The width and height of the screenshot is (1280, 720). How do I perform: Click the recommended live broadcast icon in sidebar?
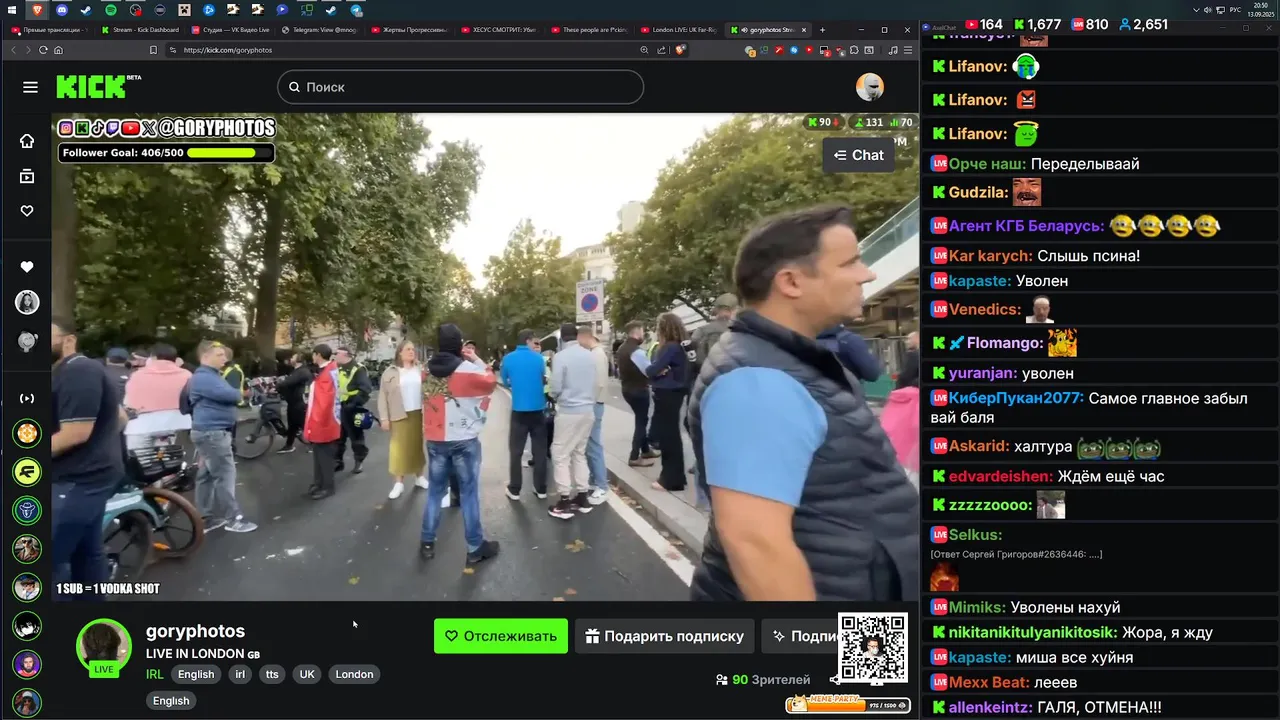tap(27, 398)
